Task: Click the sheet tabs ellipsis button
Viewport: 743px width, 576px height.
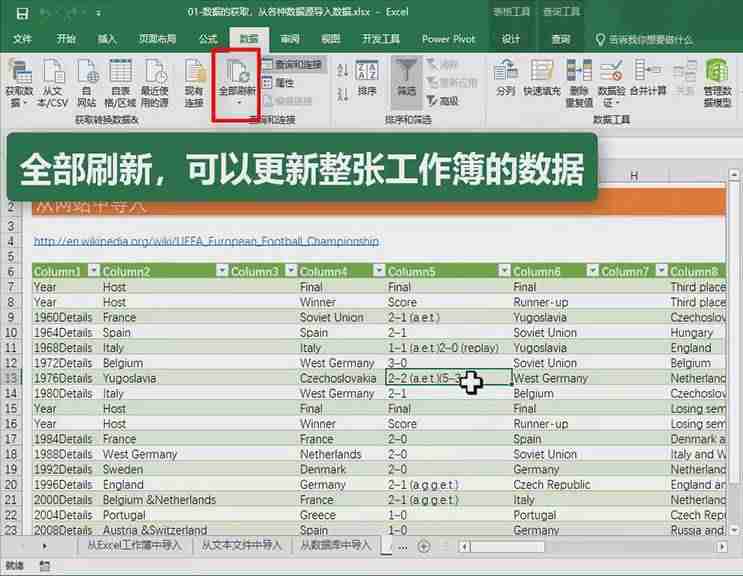Action: (x=402, y=547)
